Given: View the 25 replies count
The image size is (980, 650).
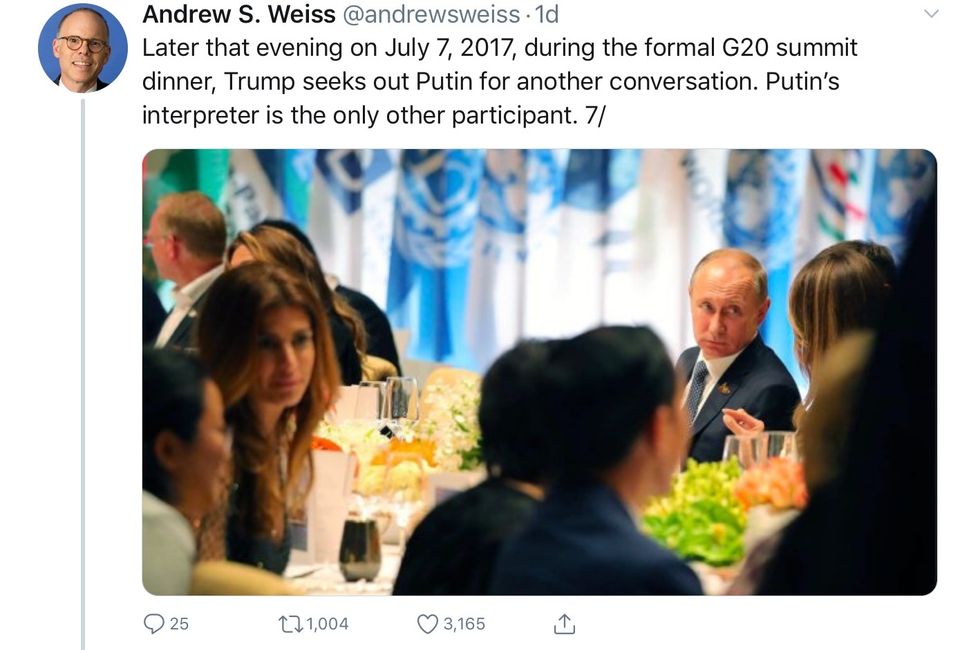Looking at the screenshot, I should (x=179, y=624).
